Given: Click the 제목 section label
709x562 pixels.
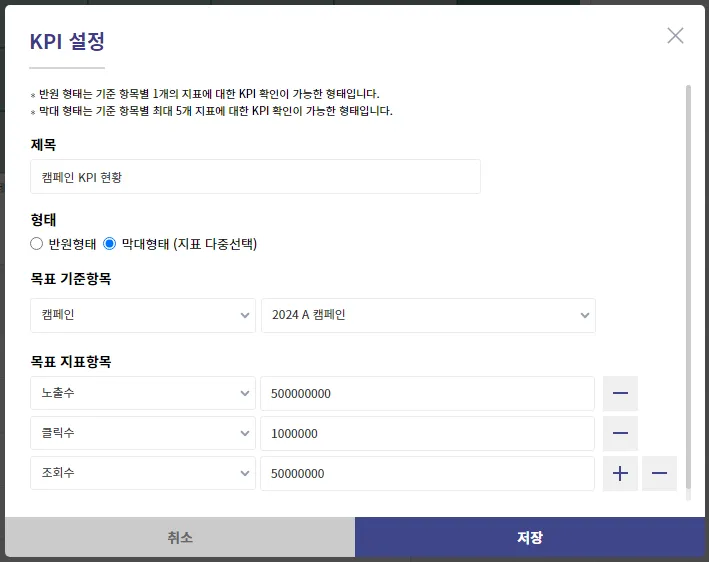Looking at the screenshot, I should coord(43,145).
